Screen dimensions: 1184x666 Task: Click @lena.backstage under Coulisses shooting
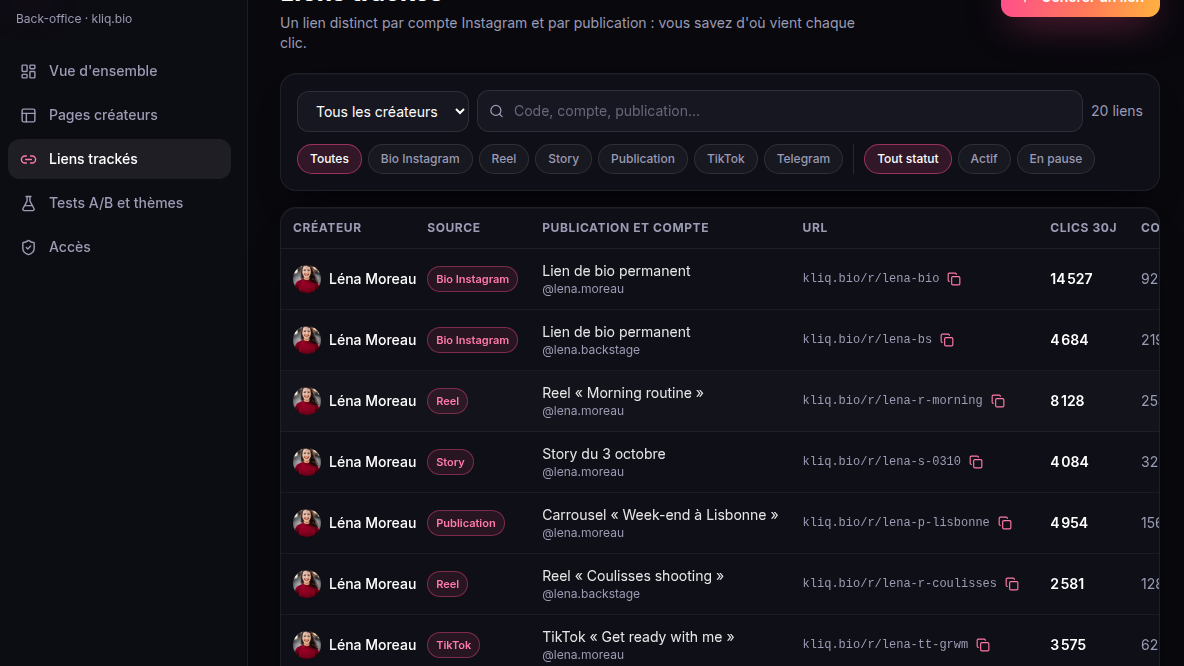tap(591, 594)
